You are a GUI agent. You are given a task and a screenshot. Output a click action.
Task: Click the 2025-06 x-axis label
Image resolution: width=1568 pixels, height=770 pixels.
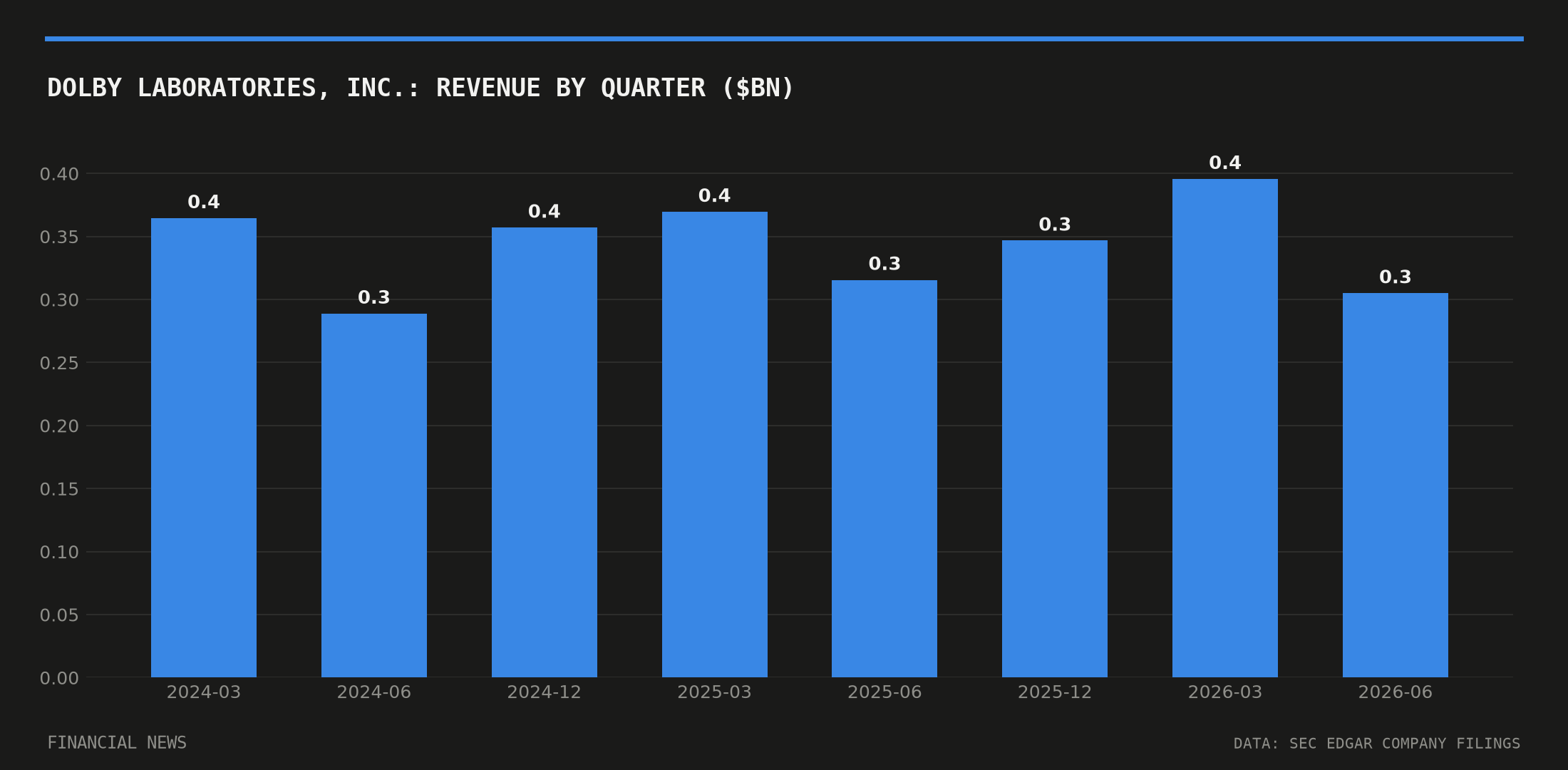[884, 692]
